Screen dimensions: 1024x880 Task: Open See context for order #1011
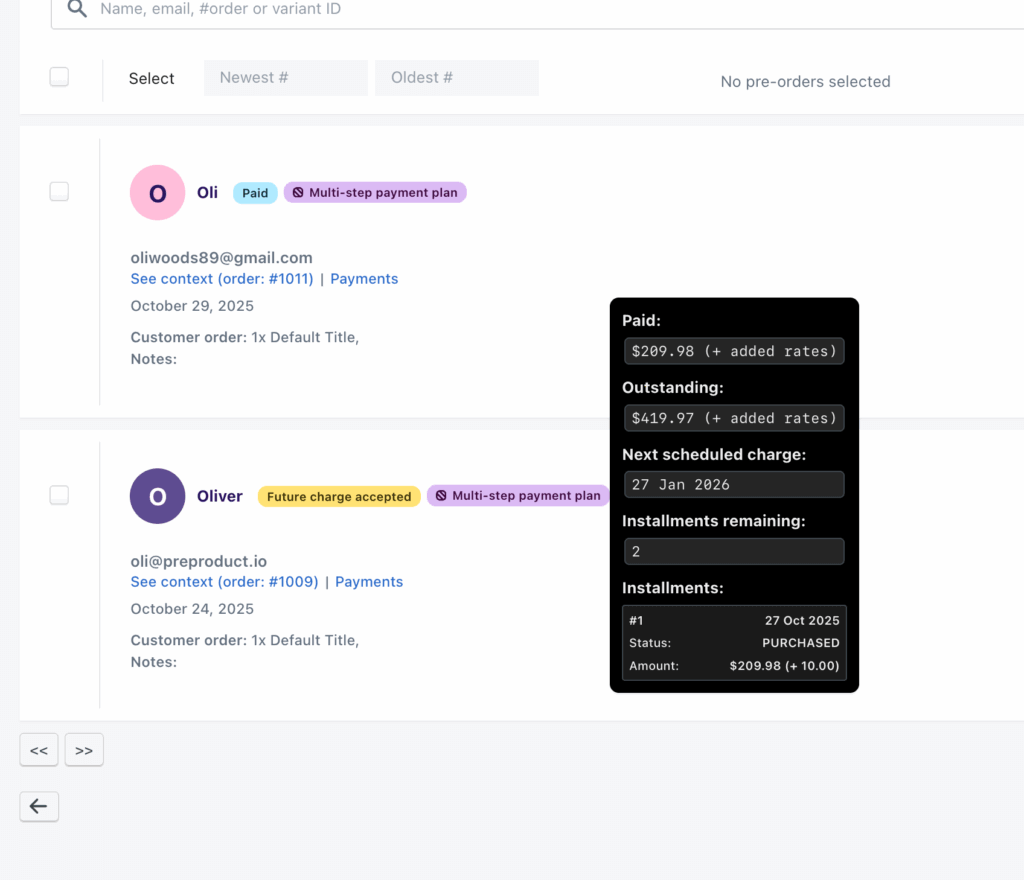click(x=221, y=278)
